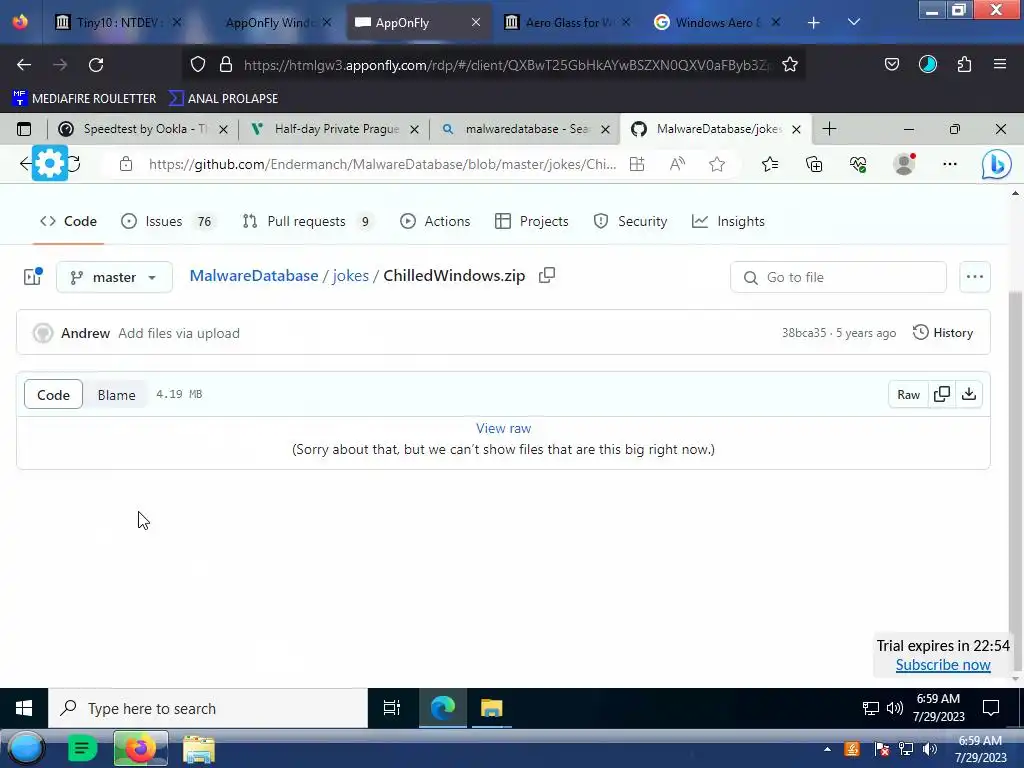Open the GitHub Insights tab

[x=728, y=221]
